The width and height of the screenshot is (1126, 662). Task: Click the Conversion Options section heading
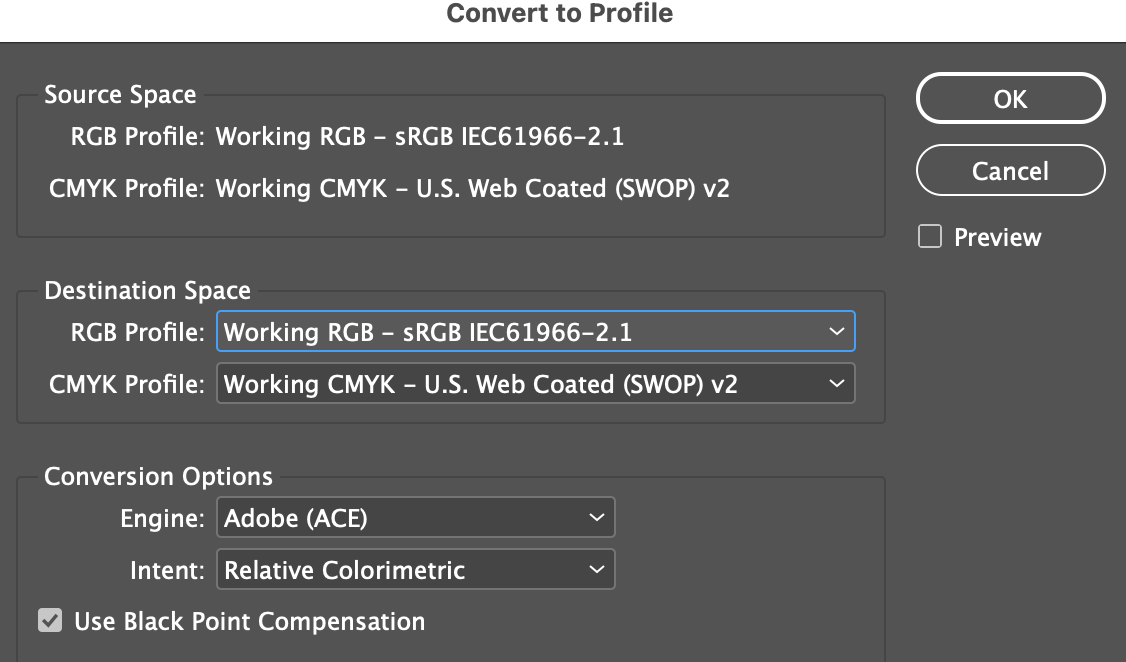click(x=158, y=477)
